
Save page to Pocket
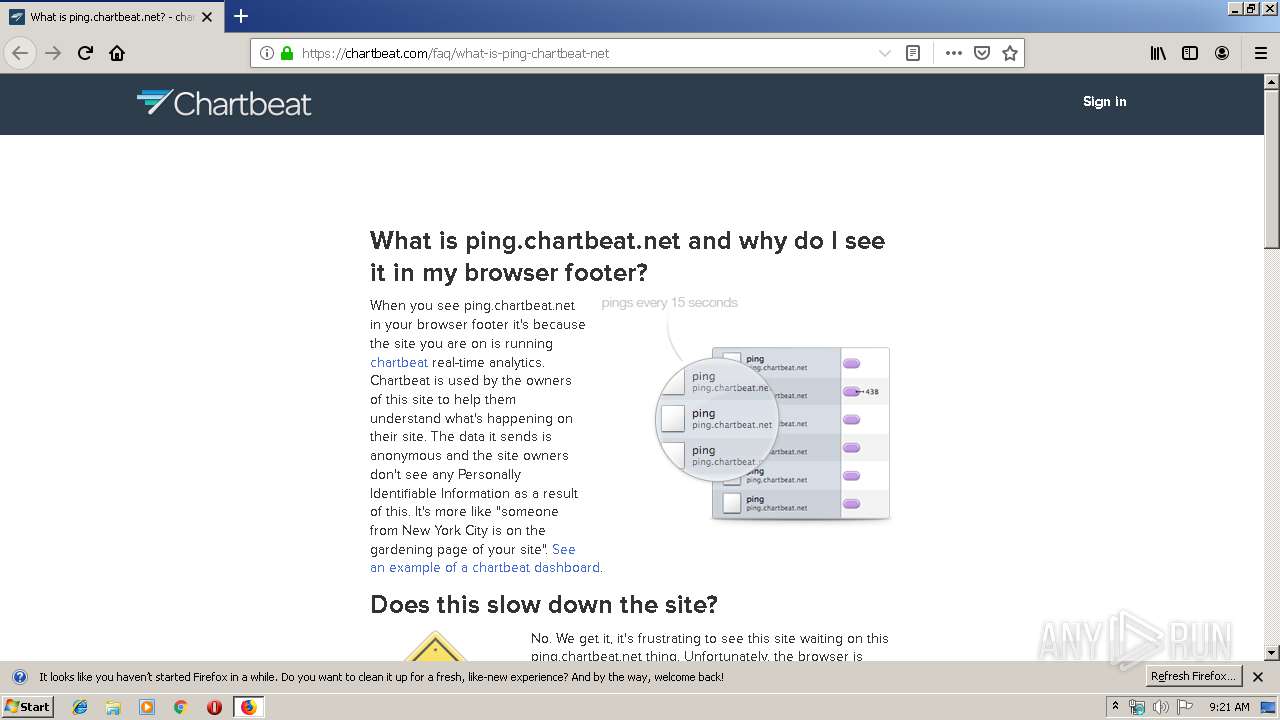click(982, 53)
